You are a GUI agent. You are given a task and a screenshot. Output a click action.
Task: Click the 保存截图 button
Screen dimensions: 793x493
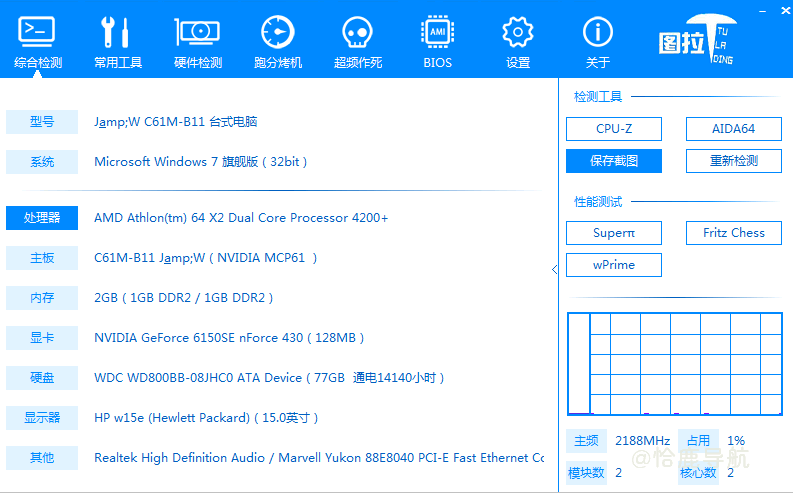(x=614, y=160)
